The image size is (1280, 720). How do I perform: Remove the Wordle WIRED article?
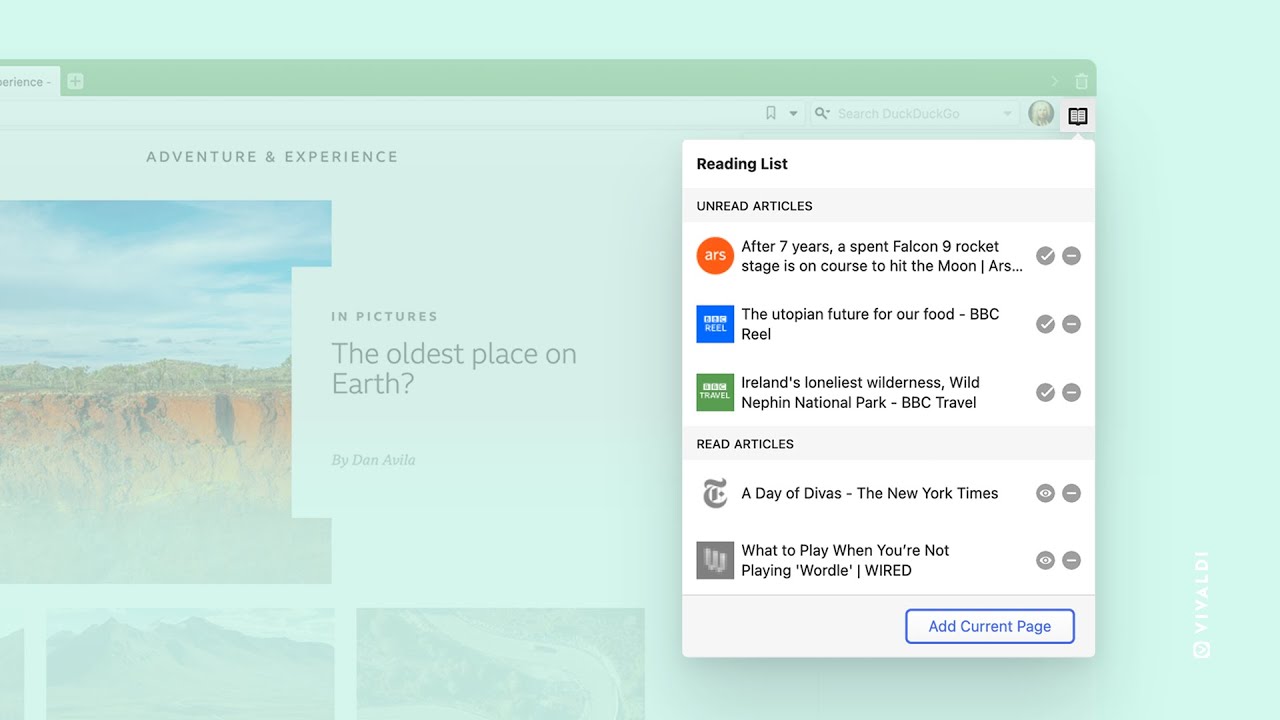(x=1071, y=560)
